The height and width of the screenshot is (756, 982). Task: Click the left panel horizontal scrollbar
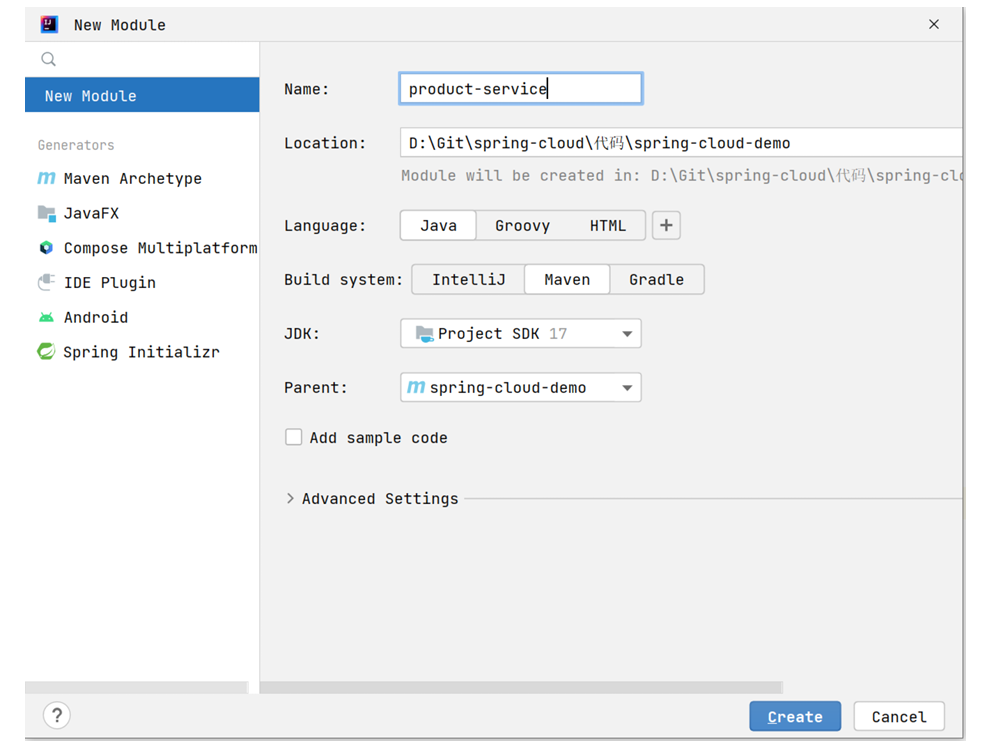[137, 688]
